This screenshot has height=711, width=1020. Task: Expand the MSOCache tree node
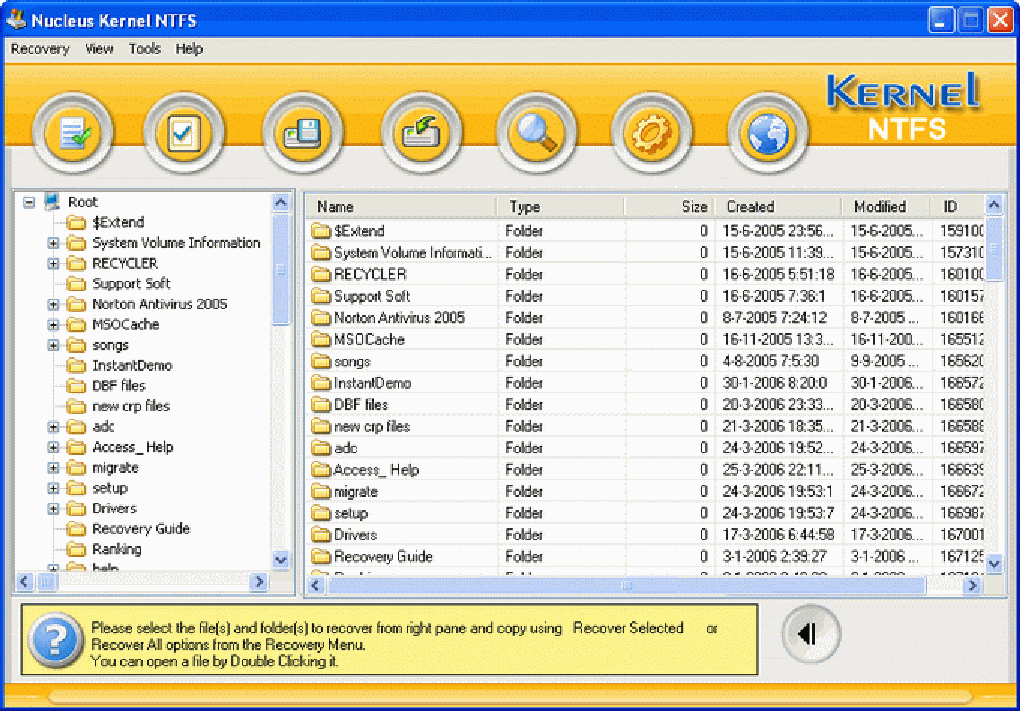[53, 325]
